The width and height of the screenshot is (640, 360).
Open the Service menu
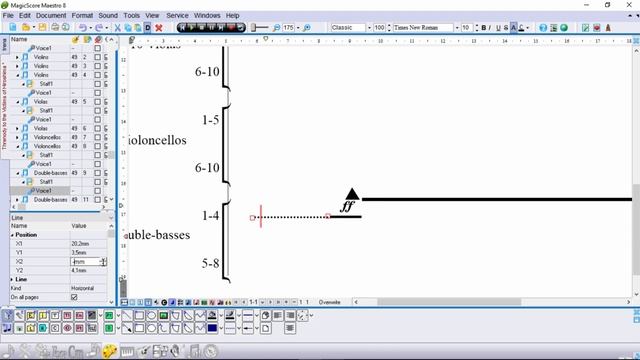click(177, 16)
